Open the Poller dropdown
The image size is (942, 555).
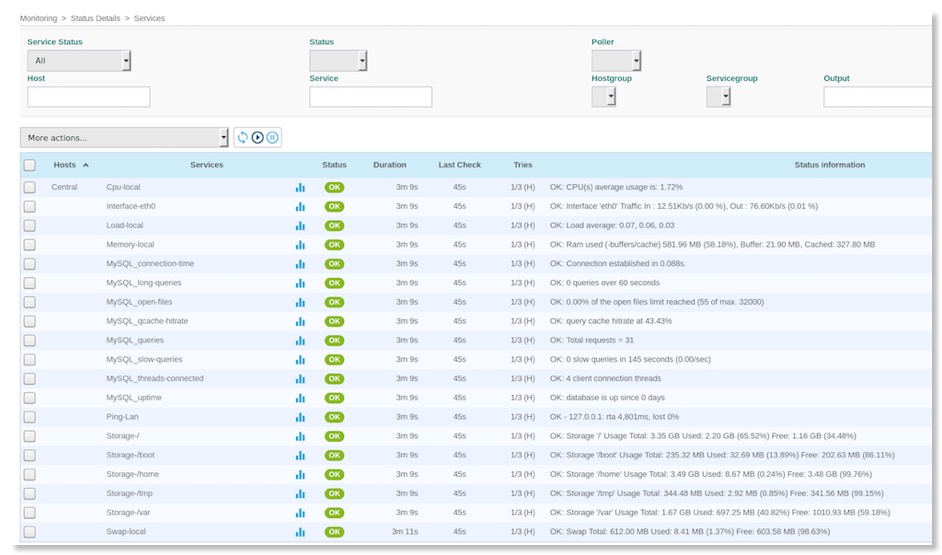[616, 61]
